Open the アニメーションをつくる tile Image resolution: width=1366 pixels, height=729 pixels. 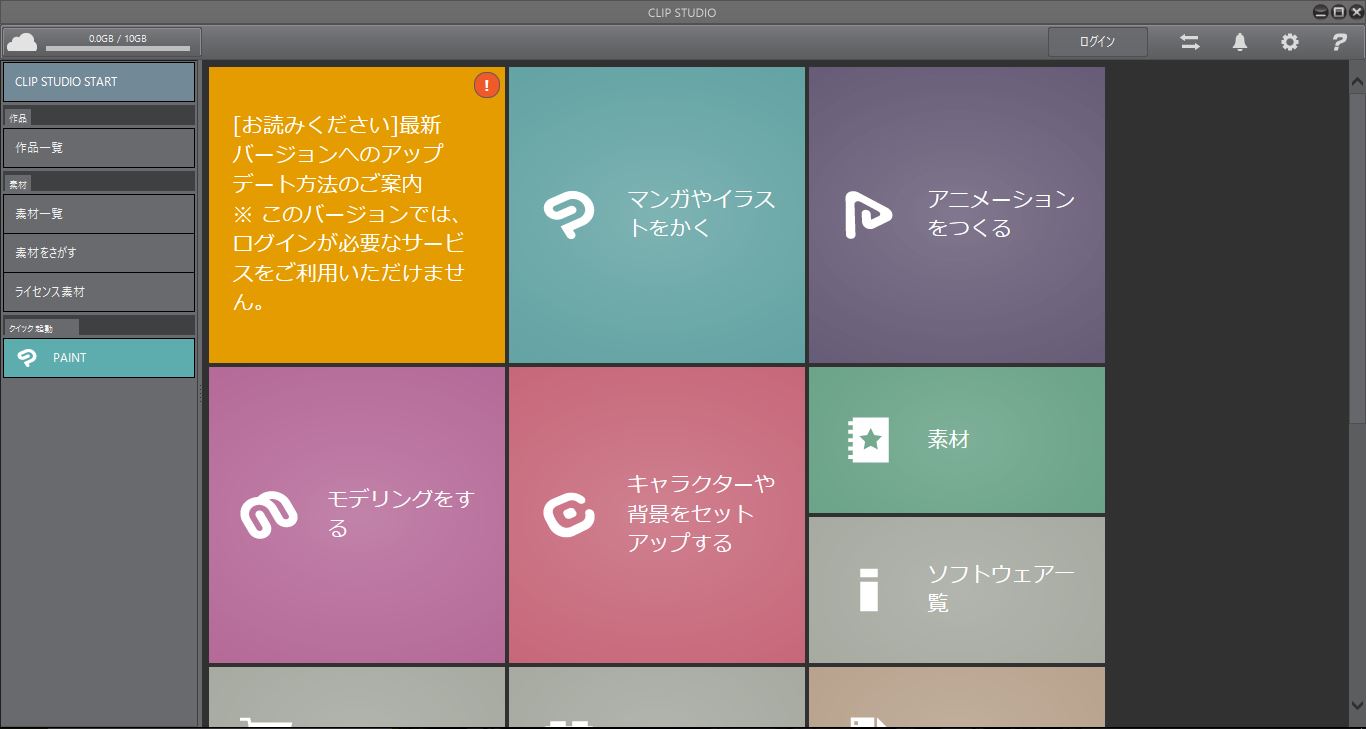point(957,215)
